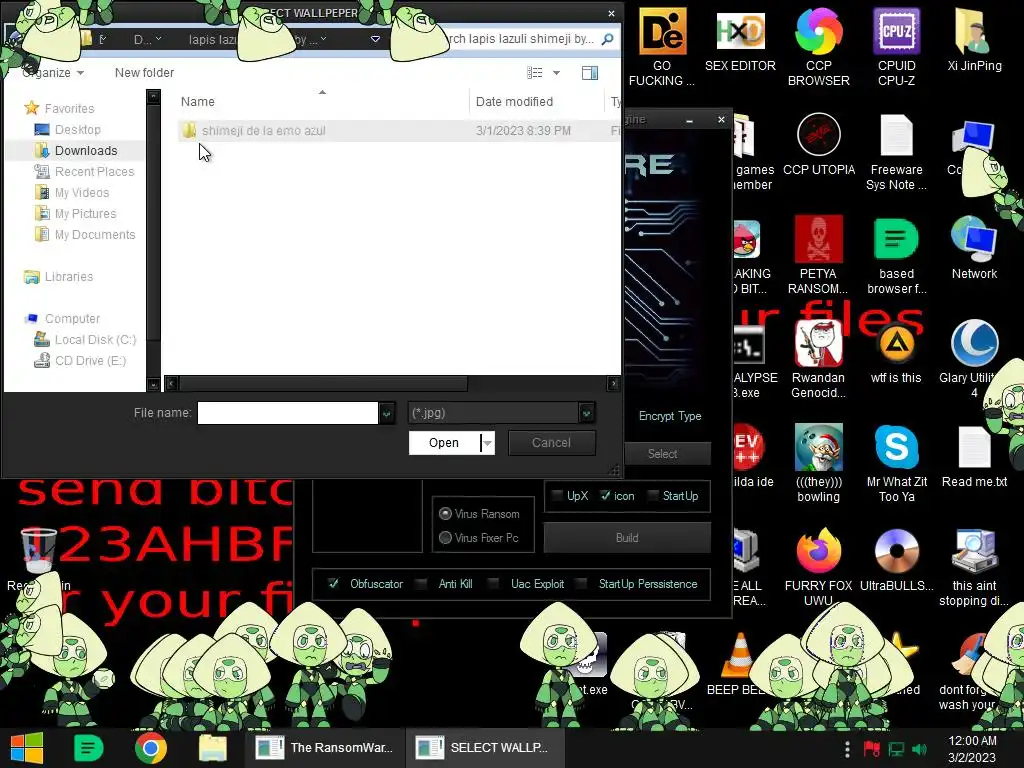Open 'this aint stopping di' icon
Viewport: 1024px width, 768px height.
[974, 567]
